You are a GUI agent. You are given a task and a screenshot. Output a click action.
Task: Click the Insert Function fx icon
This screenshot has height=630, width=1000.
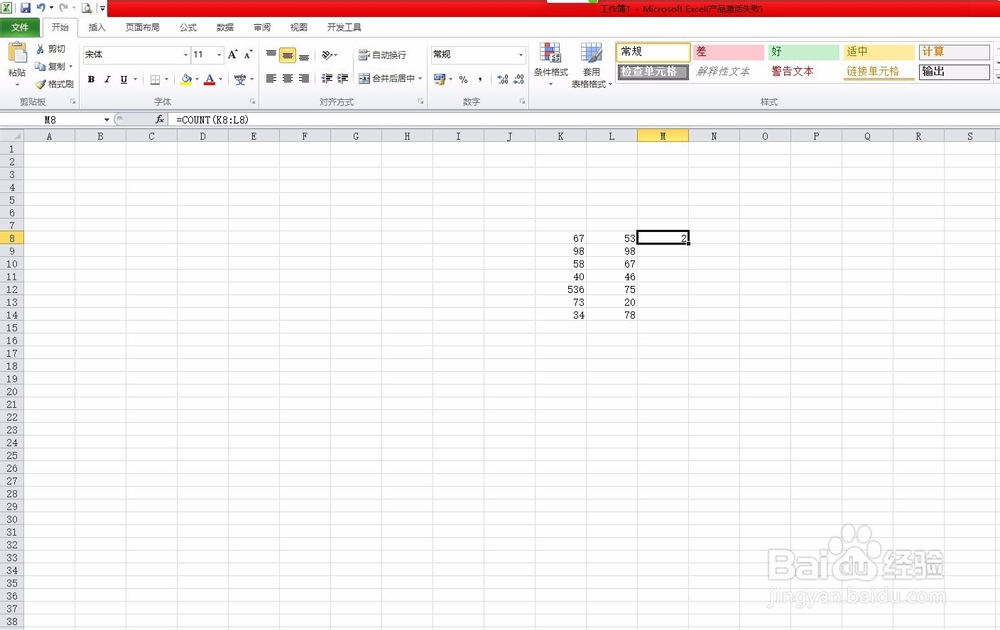pos(160,119)
